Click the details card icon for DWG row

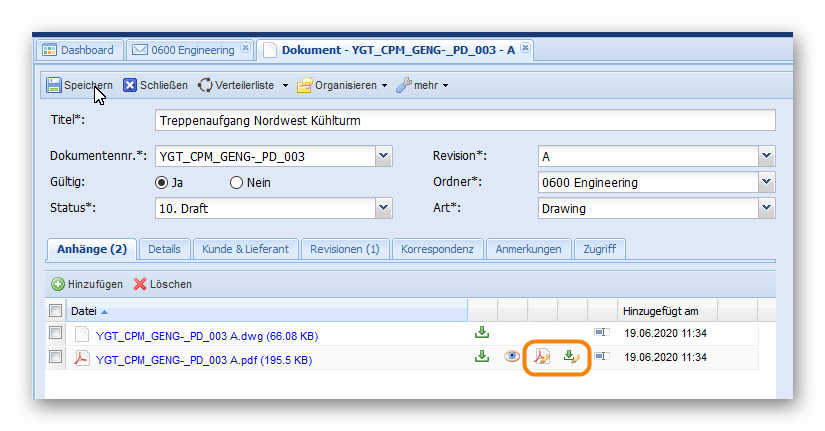coord(601,333)
